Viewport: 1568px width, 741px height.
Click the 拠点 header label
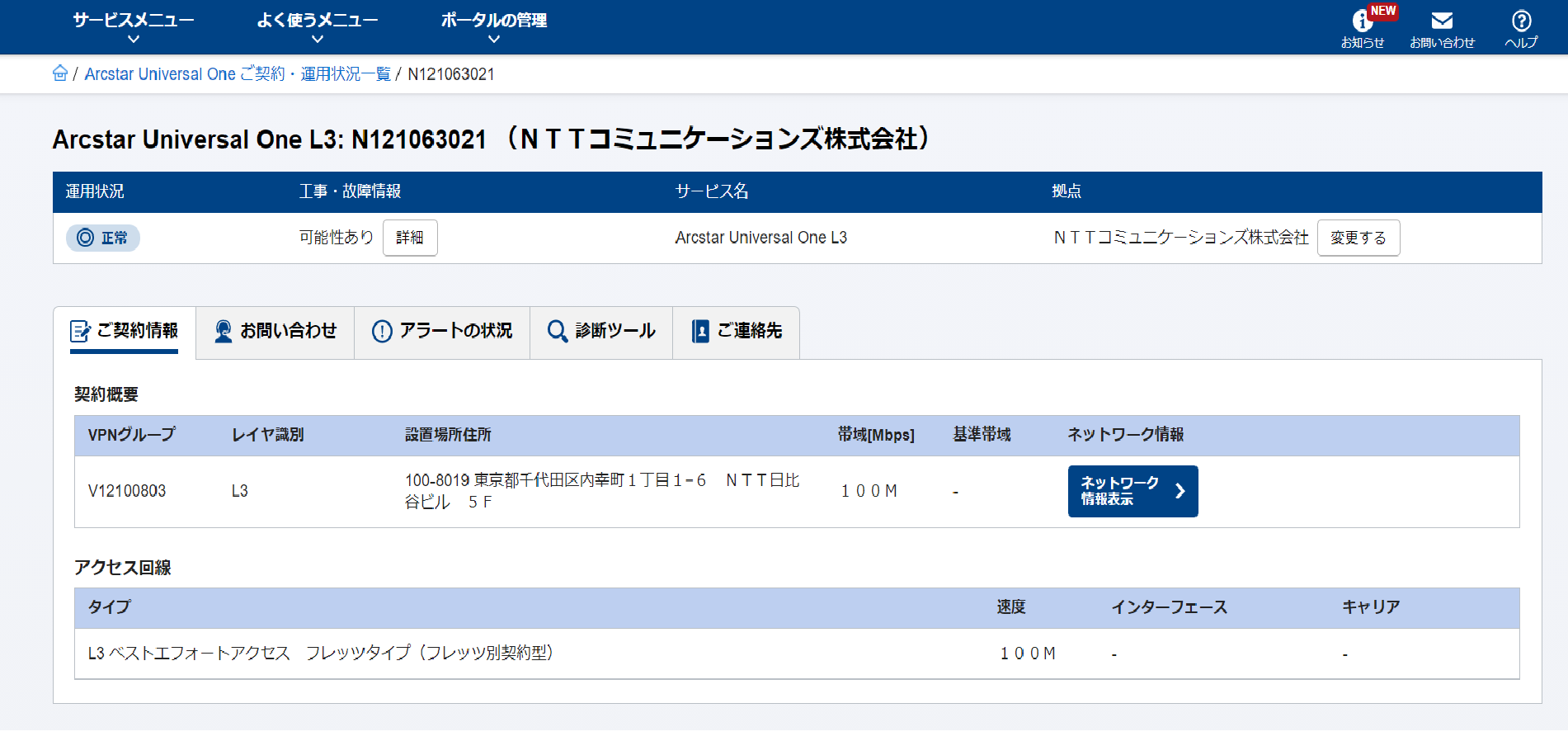[x=1067, y=191]
